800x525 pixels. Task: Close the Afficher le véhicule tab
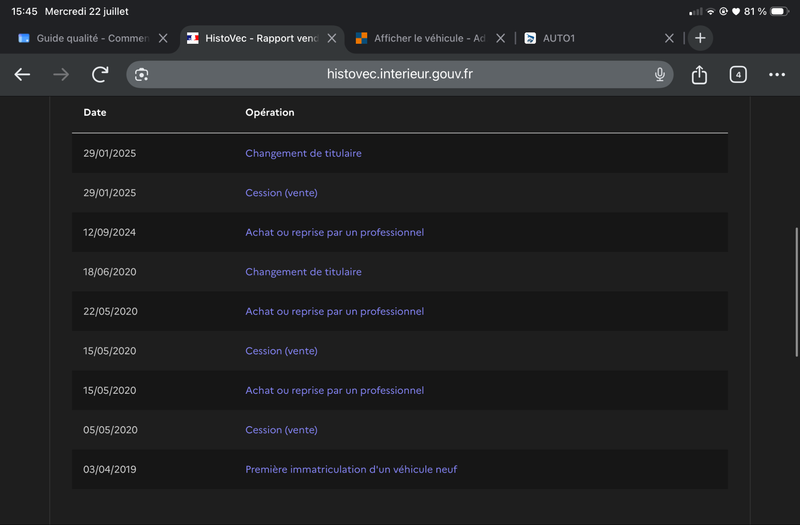(x=501, y=38)
